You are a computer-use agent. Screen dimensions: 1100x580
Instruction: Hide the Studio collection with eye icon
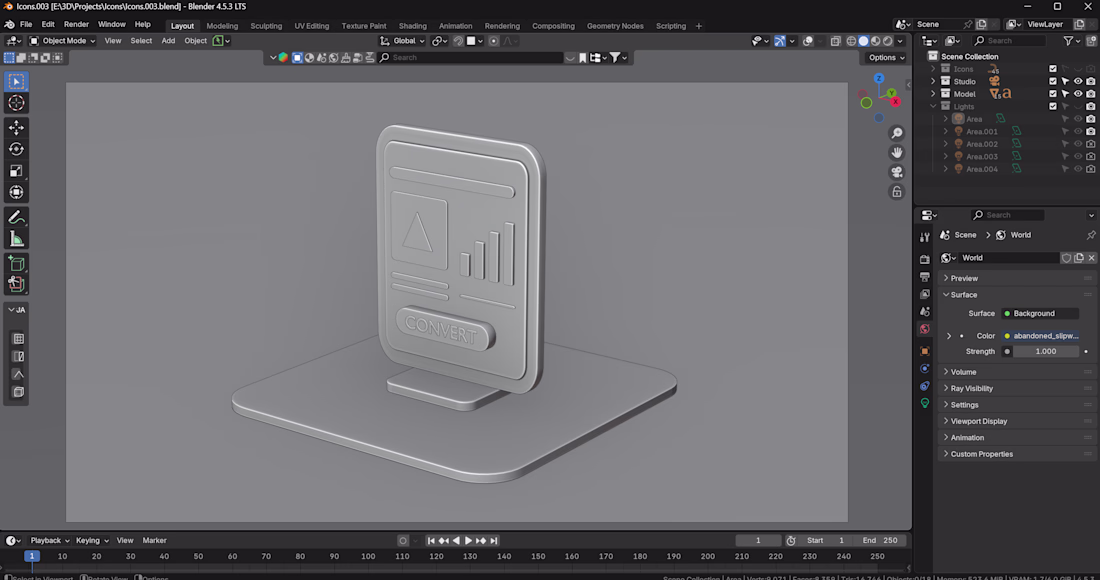coord(1078,81)
